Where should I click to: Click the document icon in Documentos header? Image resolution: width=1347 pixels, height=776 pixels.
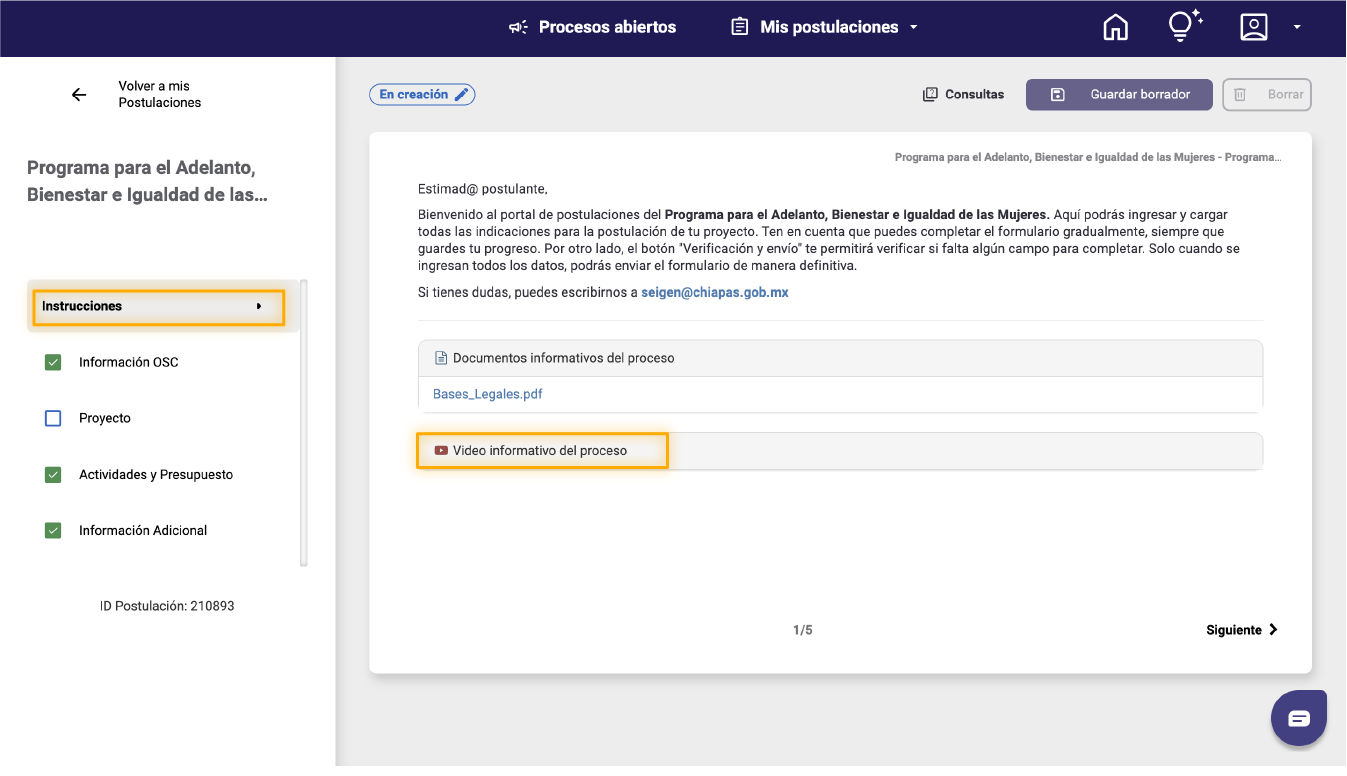coord(441,358)
